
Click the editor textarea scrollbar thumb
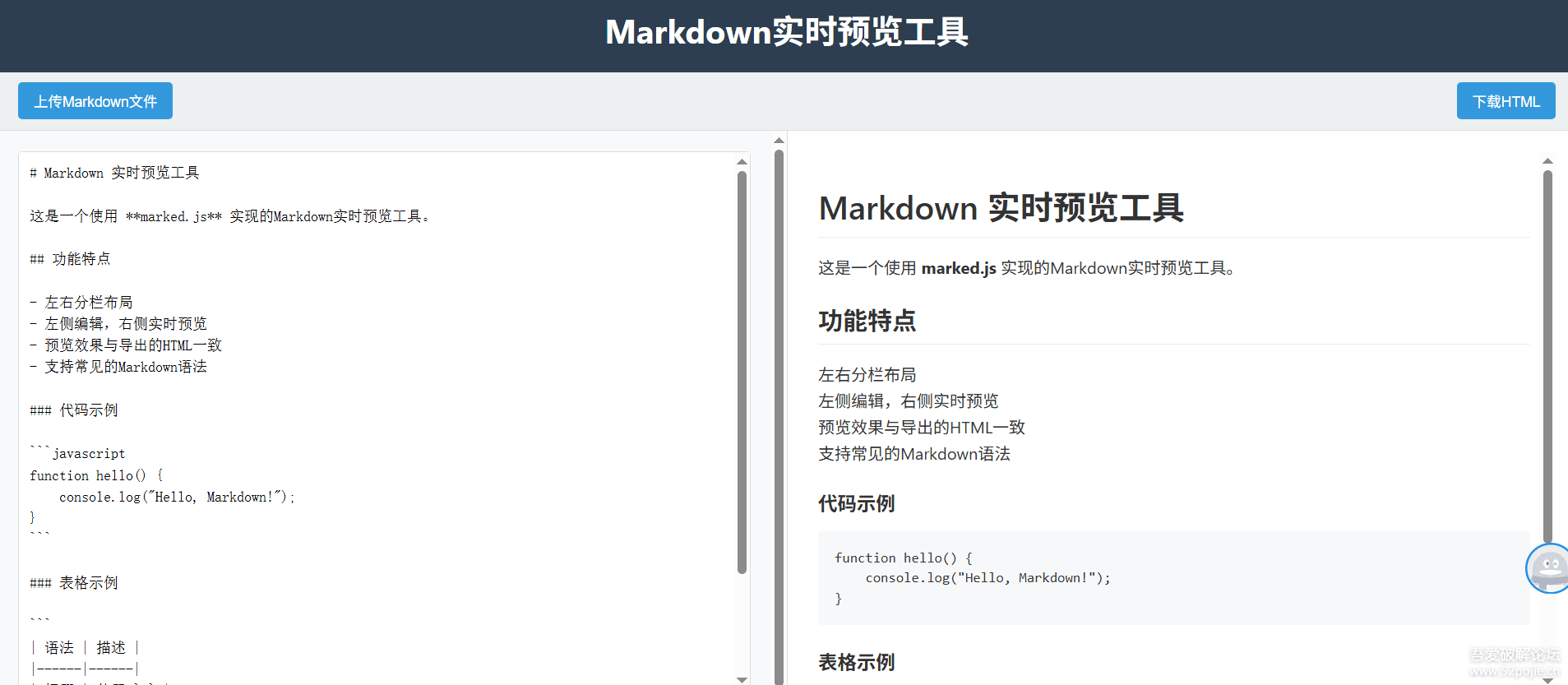742,372
